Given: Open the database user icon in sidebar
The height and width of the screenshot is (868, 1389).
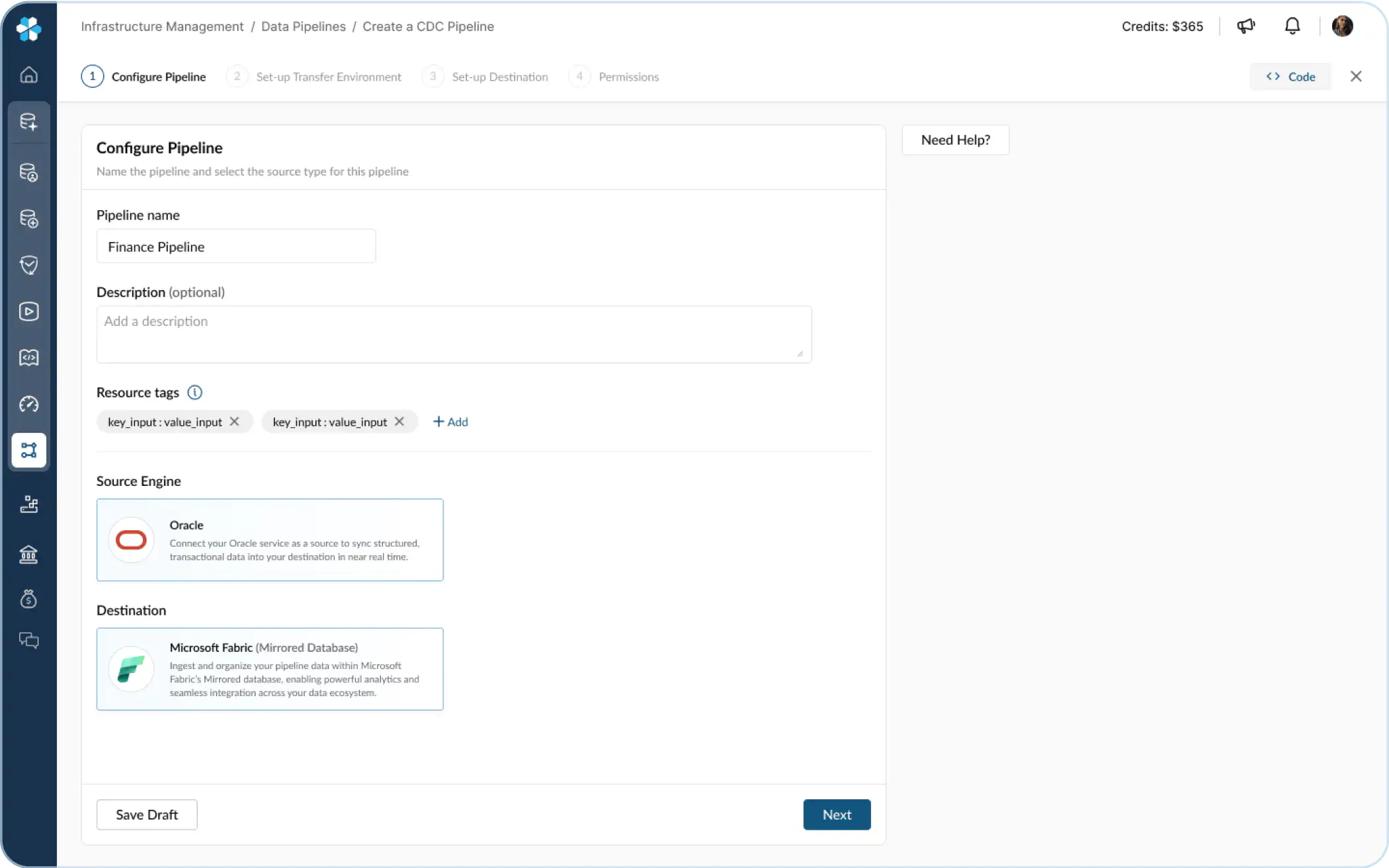Looking at the screenshot, I should (28, 172).
